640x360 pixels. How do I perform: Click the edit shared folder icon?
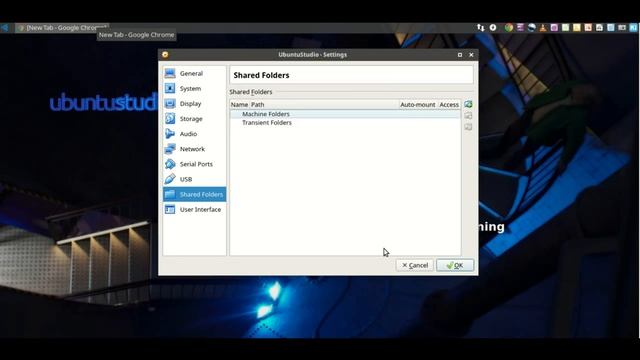coord(468,116)
